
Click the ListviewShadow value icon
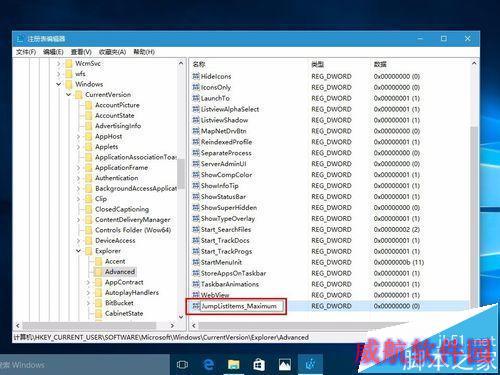196,120
